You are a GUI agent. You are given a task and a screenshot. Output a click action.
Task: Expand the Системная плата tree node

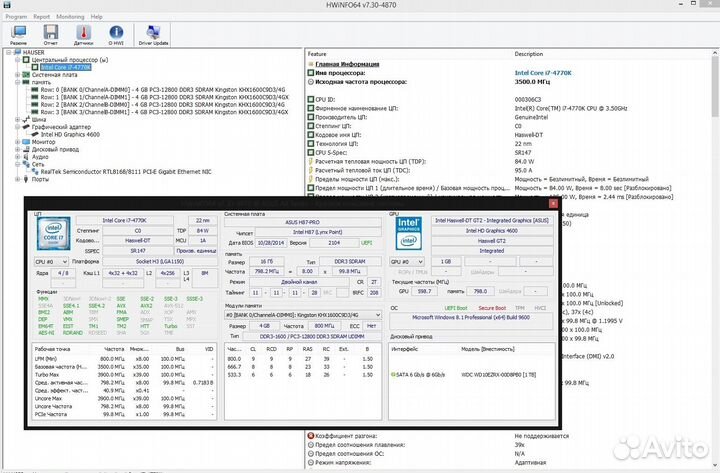pyautogui.click(x=17, y=75)
